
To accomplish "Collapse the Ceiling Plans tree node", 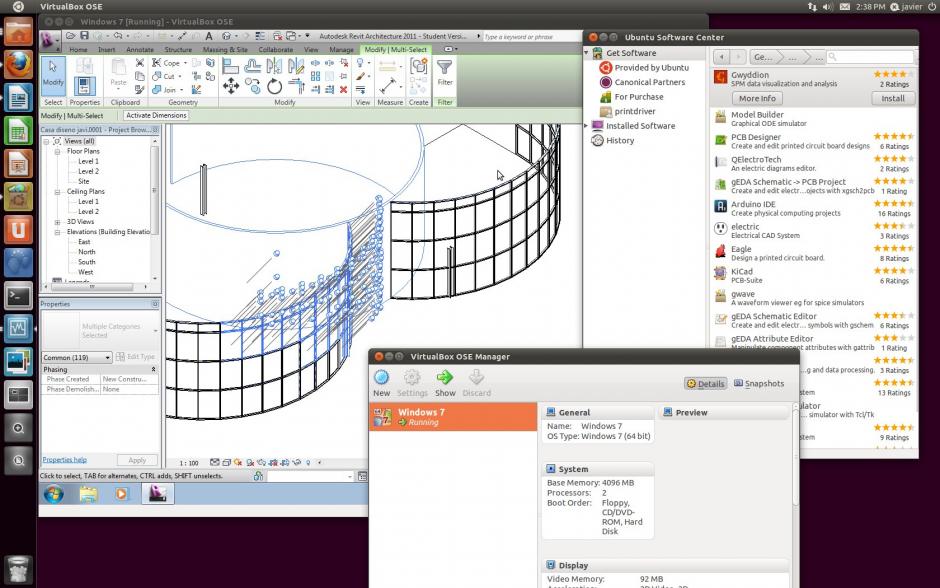I will pos(58,192).
